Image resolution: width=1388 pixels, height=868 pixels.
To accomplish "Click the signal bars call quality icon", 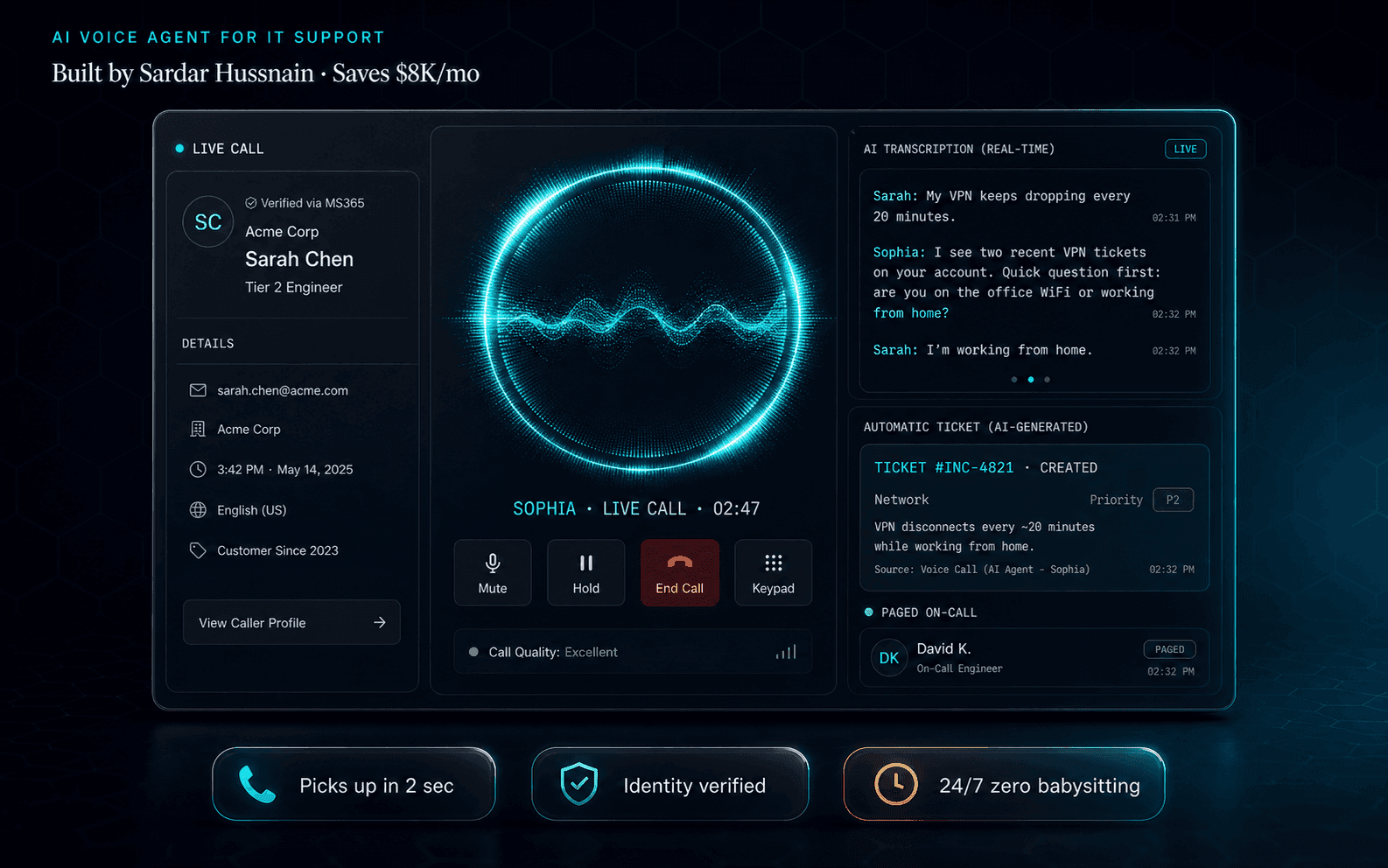I will pos(786,652).
